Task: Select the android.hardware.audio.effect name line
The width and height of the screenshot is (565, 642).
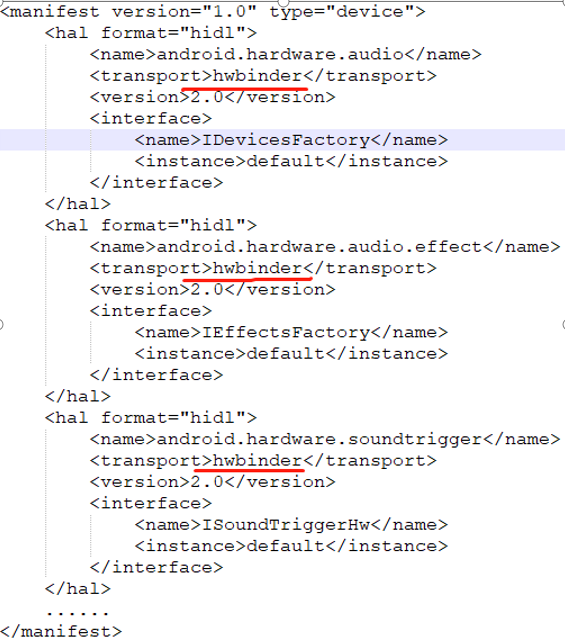Action: click(x=325, y=247)
